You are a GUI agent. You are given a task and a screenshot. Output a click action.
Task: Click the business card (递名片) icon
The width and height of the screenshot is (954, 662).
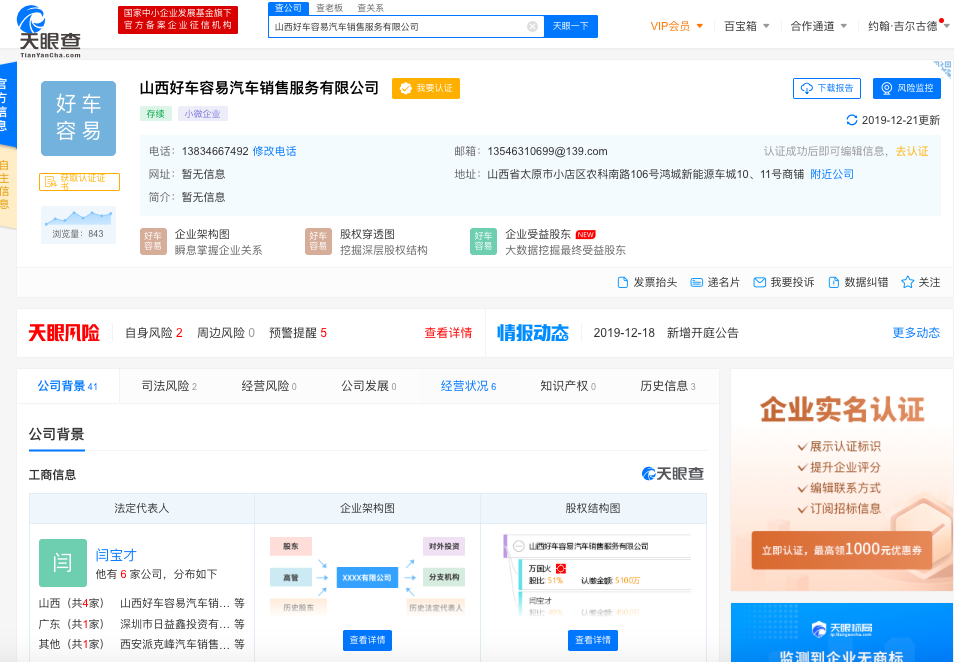tap(697, 283)
